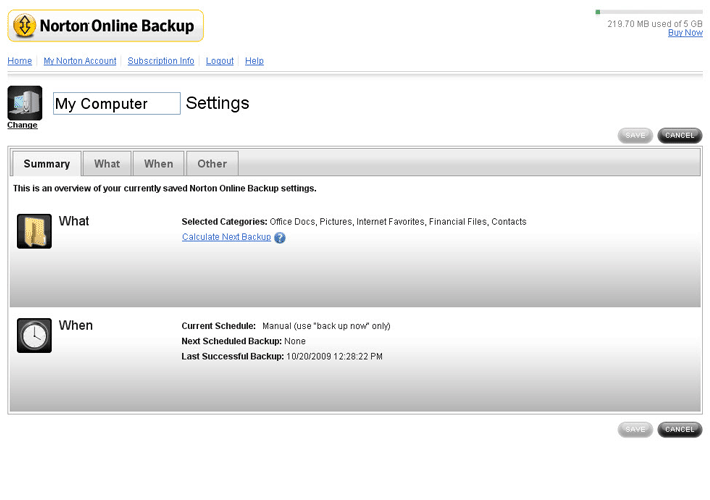Viewport: 710px width, 500px height.
Task: Click the My Computer icon
Action: coord(24,103)
